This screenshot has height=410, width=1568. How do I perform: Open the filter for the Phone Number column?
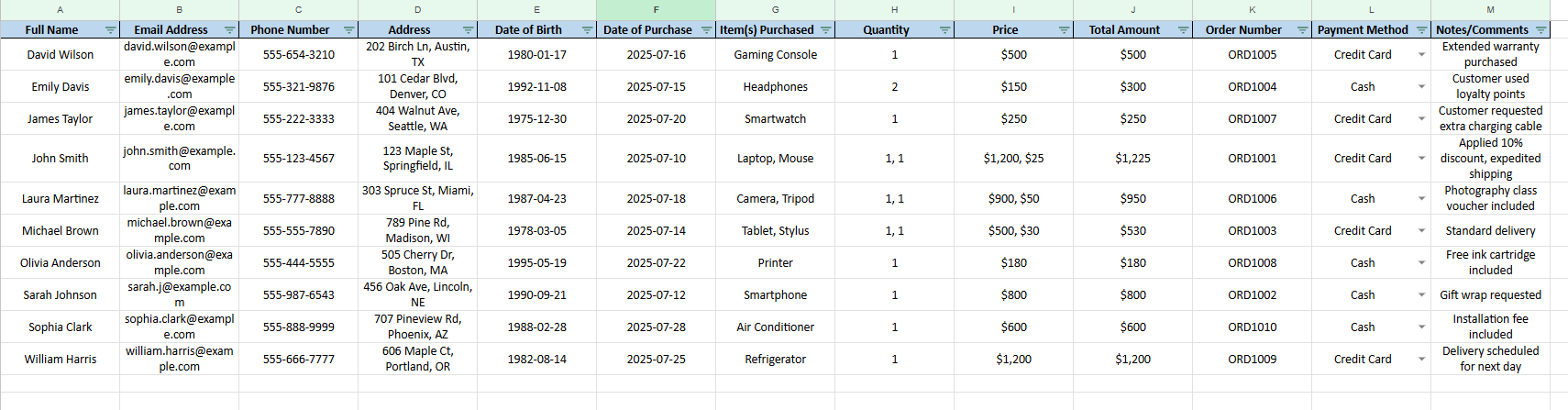(349, 30)
